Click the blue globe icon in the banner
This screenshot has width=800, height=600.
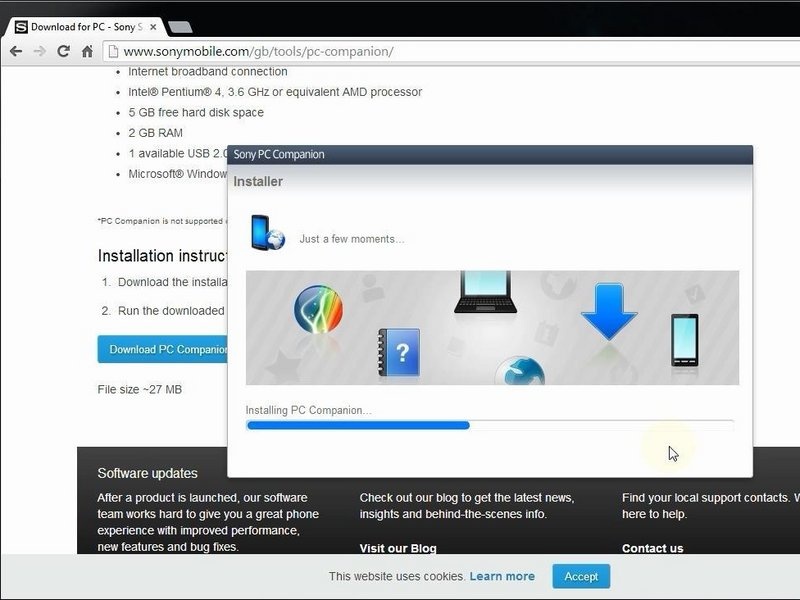point(520,371)
